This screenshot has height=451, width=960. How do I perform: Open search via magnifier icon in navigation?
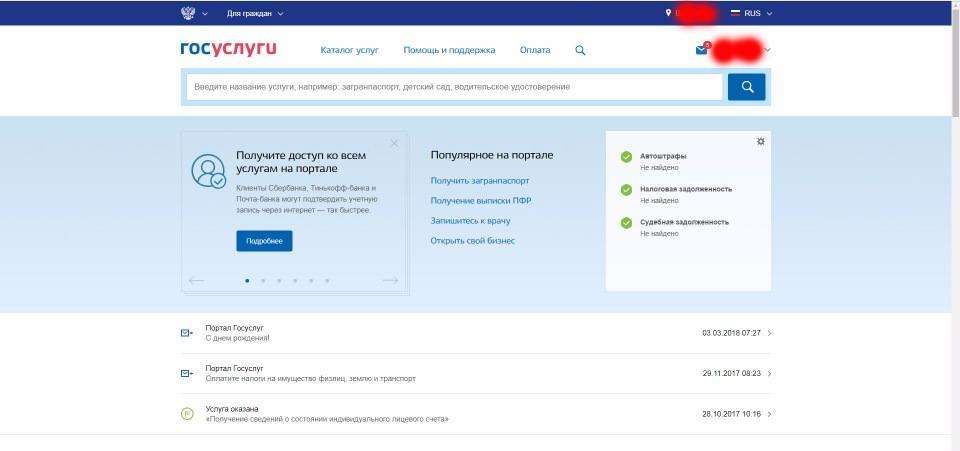pos(580,50)
